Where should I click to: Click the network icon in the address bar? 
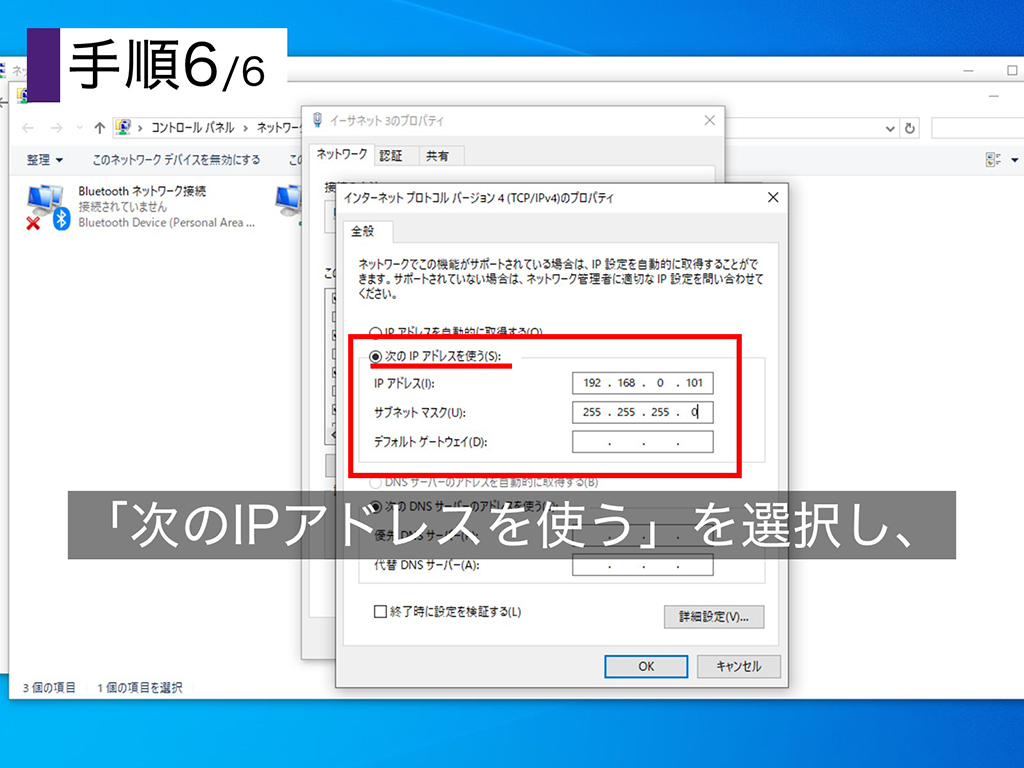(x=124, y=127)
